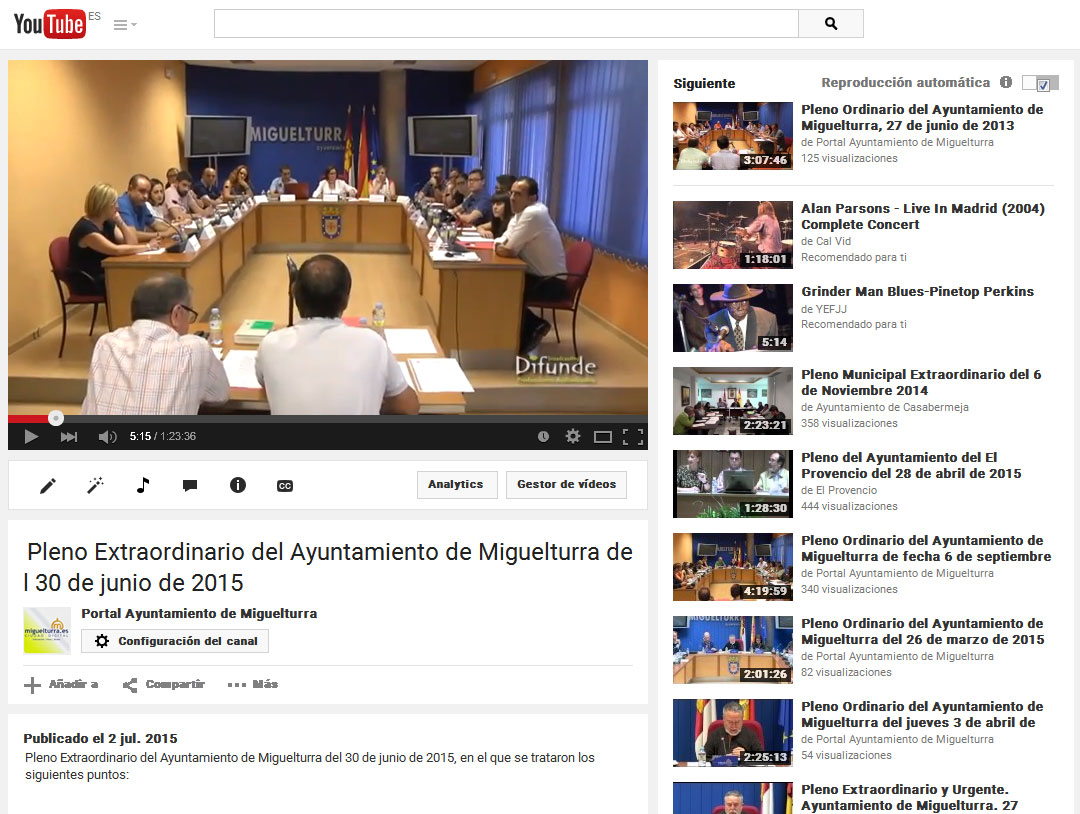Click the 340 visualizaciones count

[849, 589]
